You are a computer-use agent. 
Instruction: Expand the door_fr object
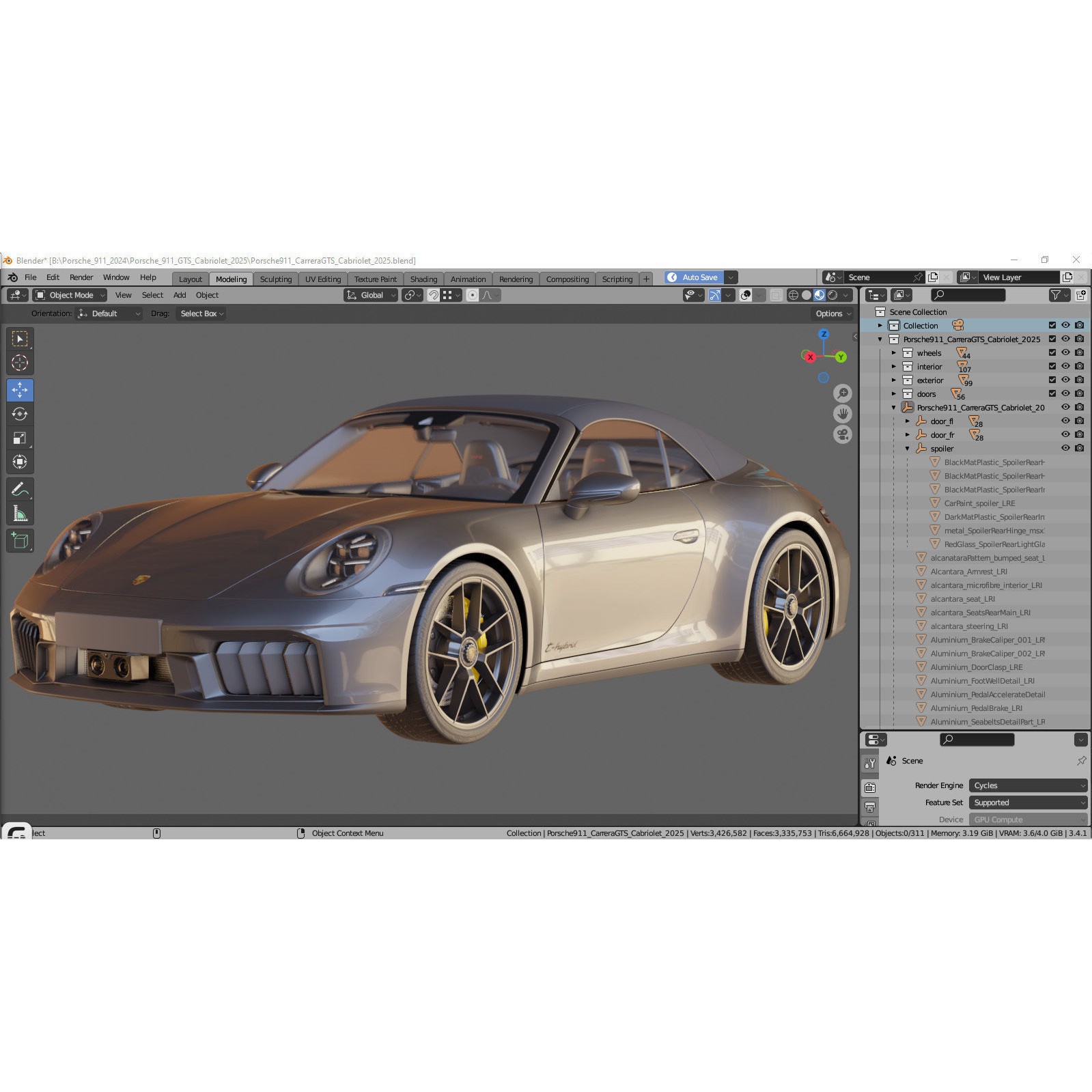[x=908, y=435]
